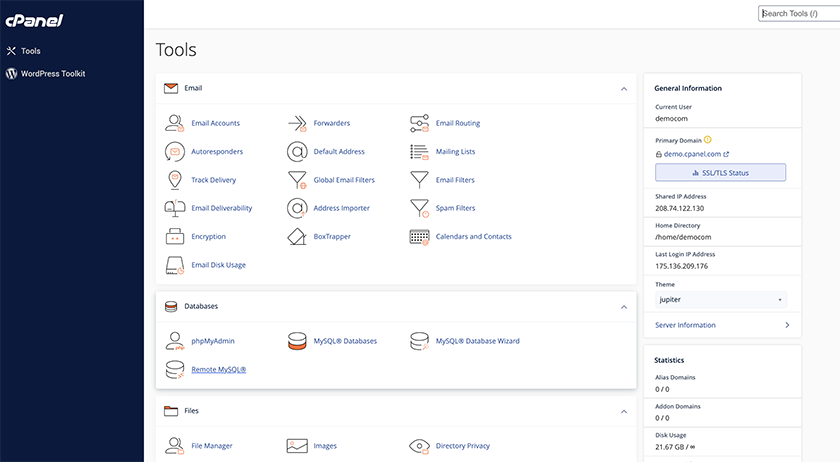Click the Server Information link
The height and width of the screenshot is (462, 840).
click(x=685, y=325)
